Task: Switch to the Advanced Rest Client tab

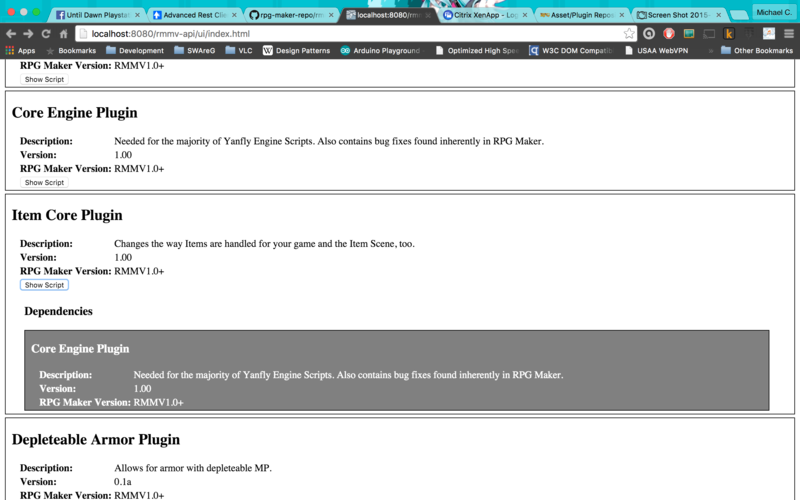Action: (193, 16)
